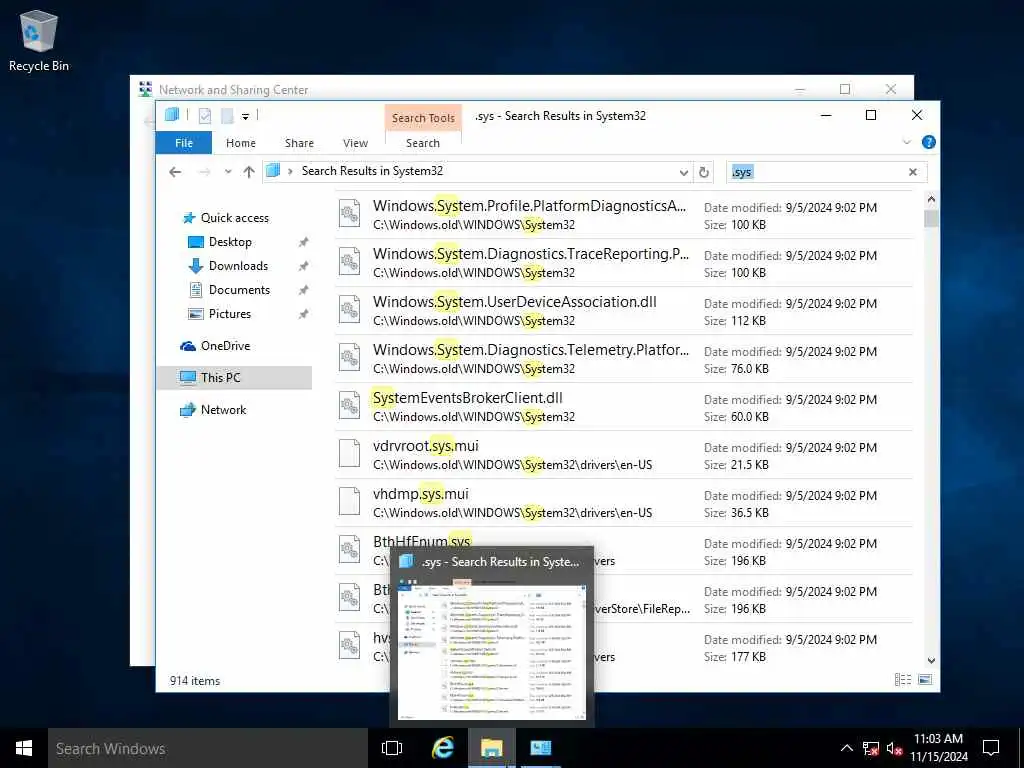This screenshot has height=768, width=1024.
Task: Click the results vertical scrollbar thumb
Action: pyautogui.click(x=931, y=218)
